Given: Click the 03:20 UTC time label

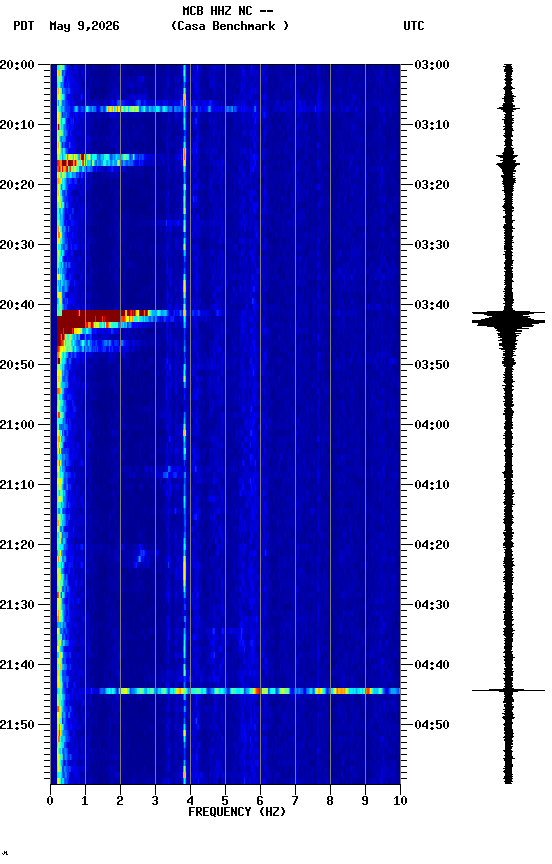Looking at the screenshot, I should point(432,185).
